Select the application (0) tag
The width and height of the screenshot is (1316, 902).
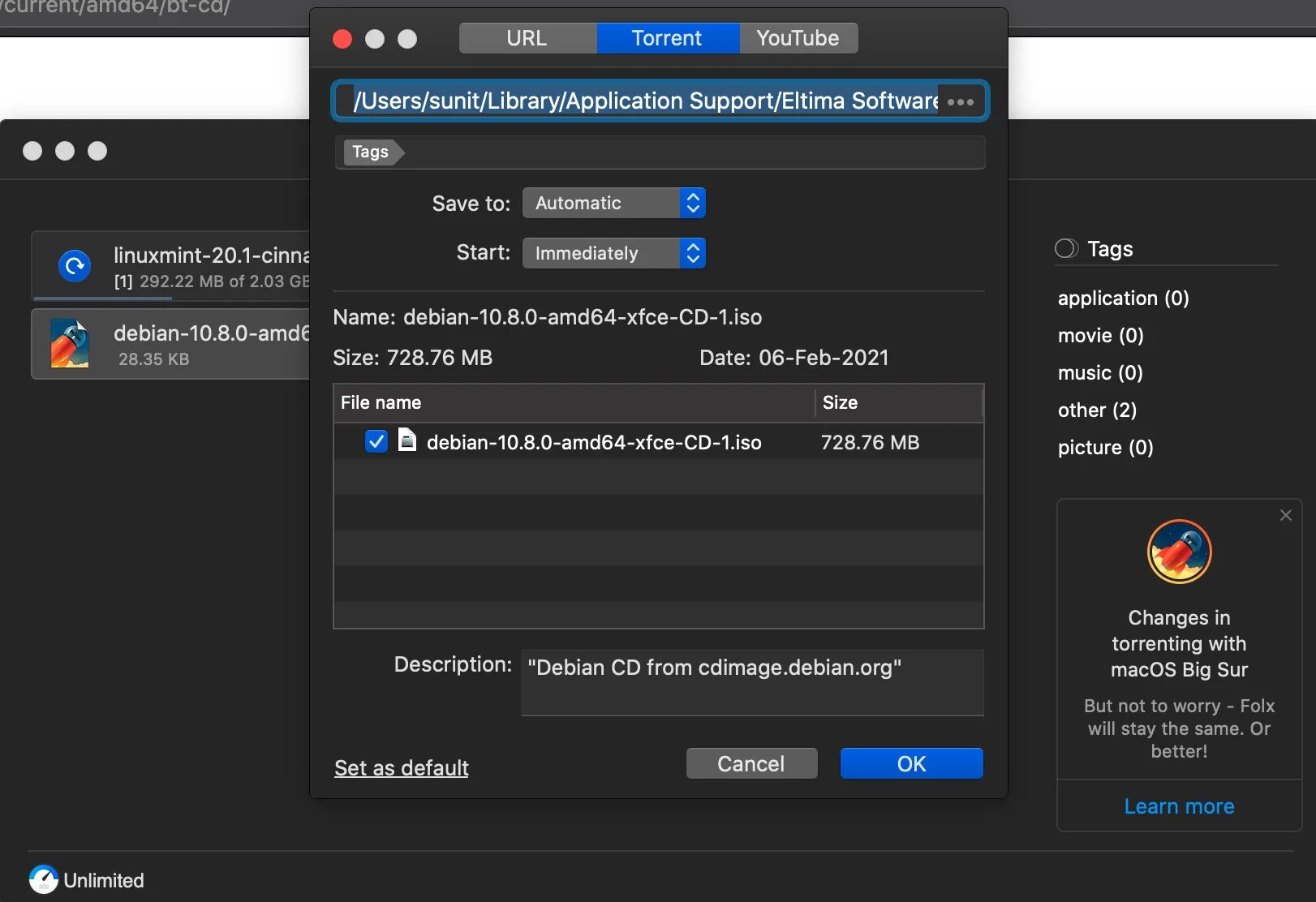pyautogui.click(x=1123, y=298)
